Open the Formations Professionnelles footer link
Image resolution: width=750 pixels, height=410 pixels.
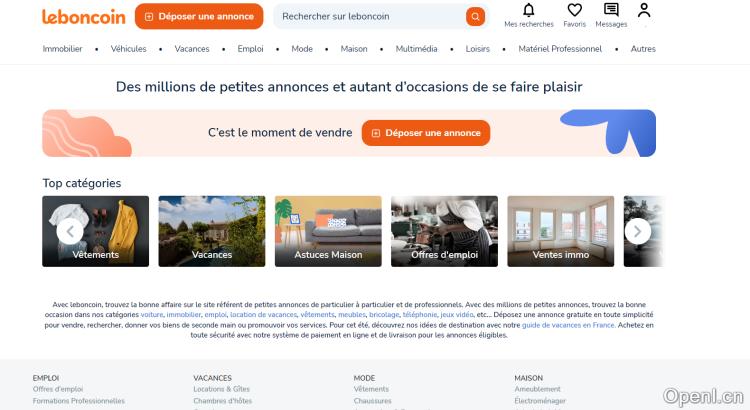pyautogui.click(x=79, y=401)
